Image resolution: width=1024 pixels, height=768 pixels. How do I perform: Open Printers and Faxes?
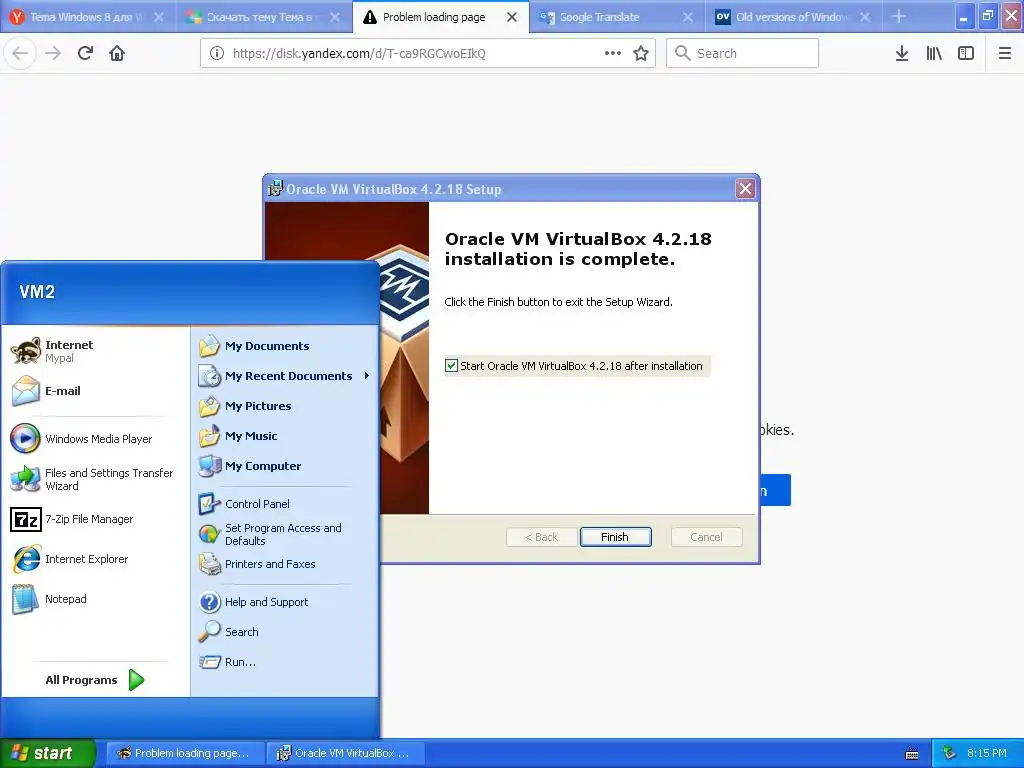tap(284, 564)
